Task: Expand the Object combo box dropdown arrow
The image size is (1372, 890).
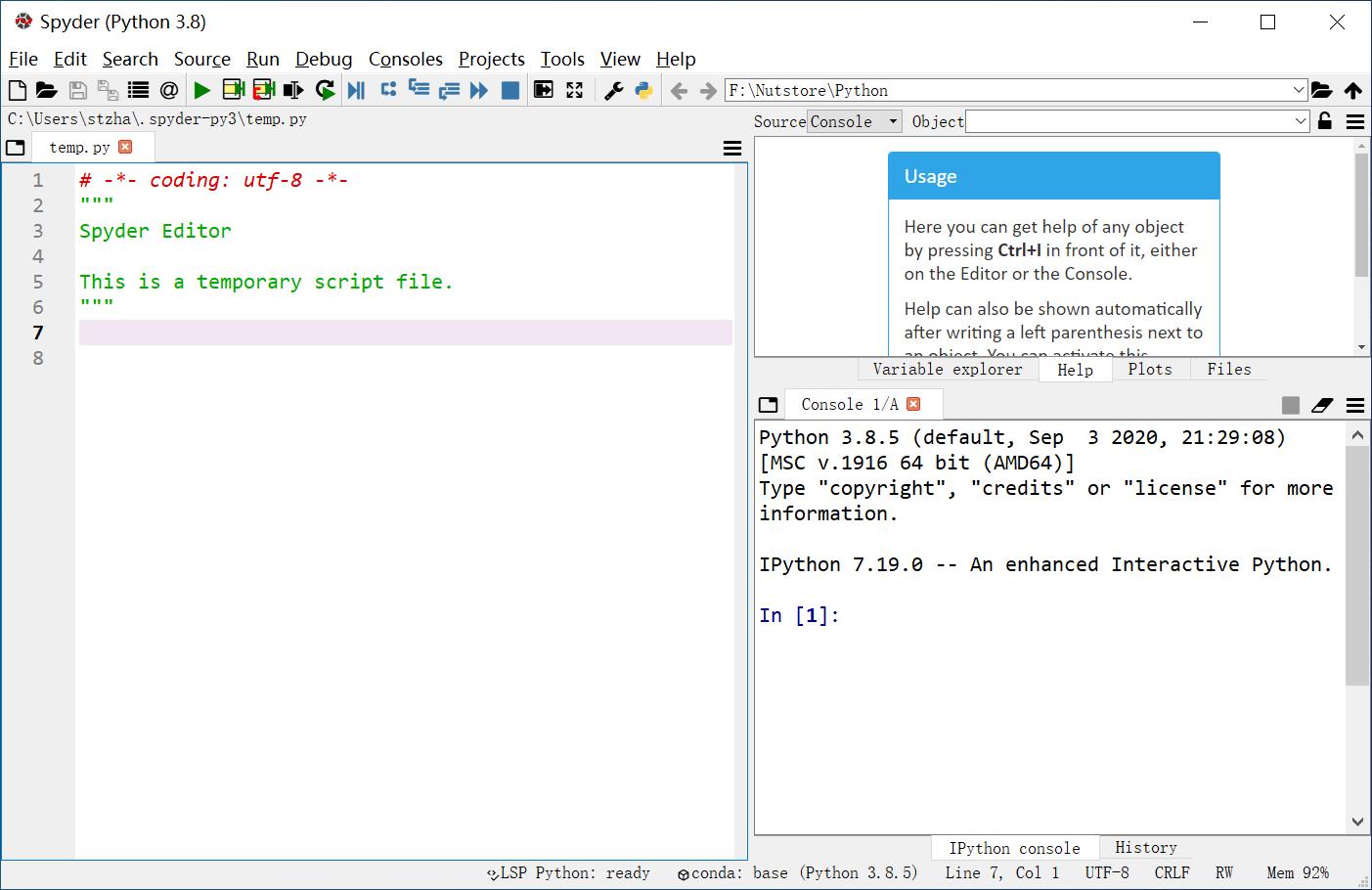Action: pos(1300,121)
